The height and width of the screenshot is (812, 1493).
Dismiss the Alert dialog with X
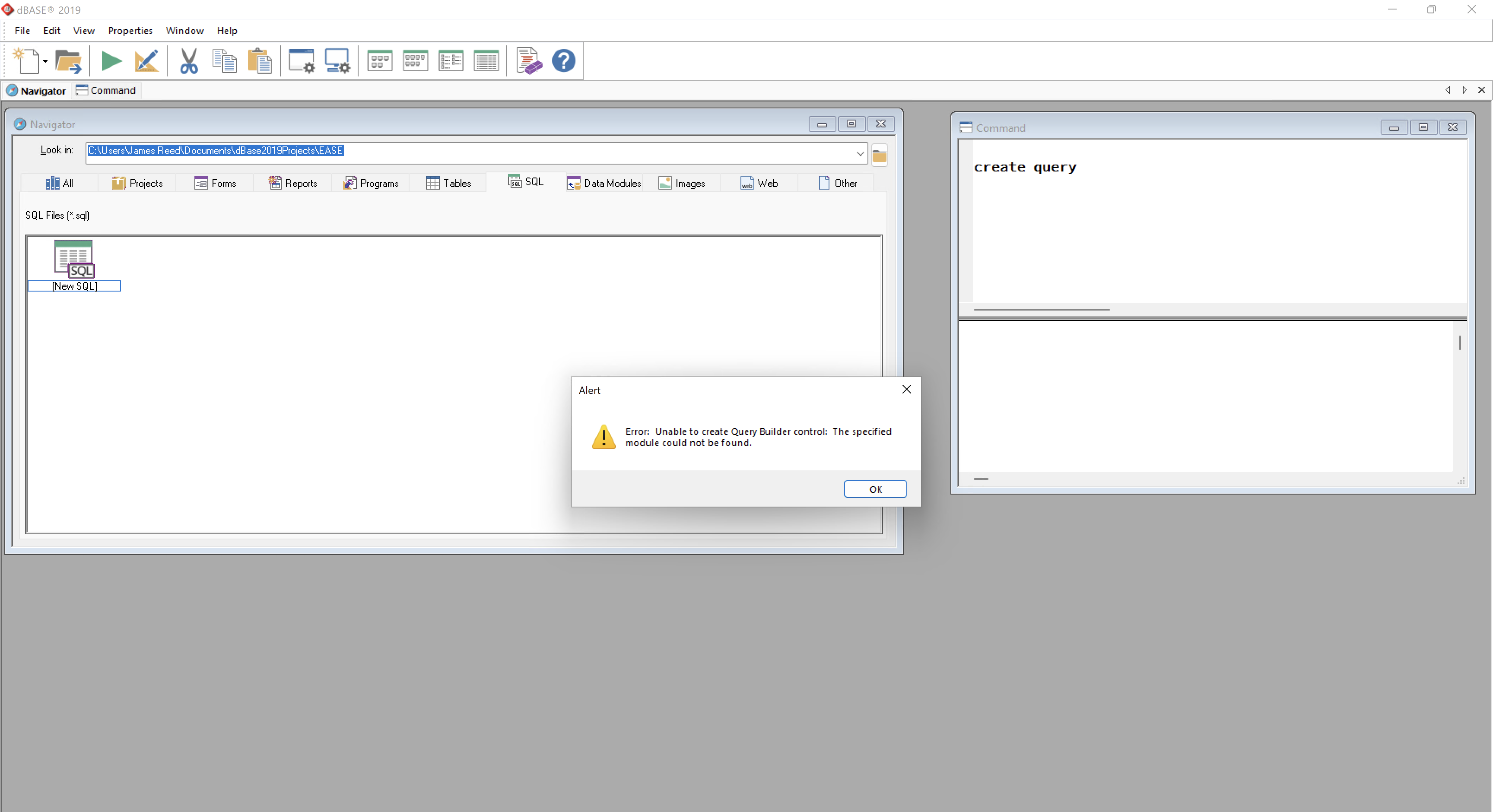pos(906,390)
